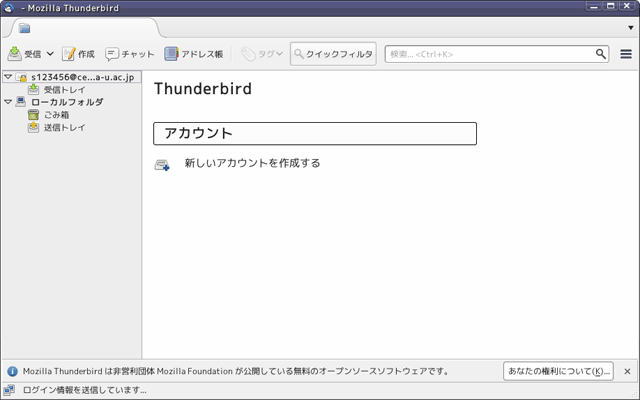Image resolution: width=640 pixels, height=400 pixels.
Task: Close the Mozilla rights notification bar
Action: coord(627,371)
